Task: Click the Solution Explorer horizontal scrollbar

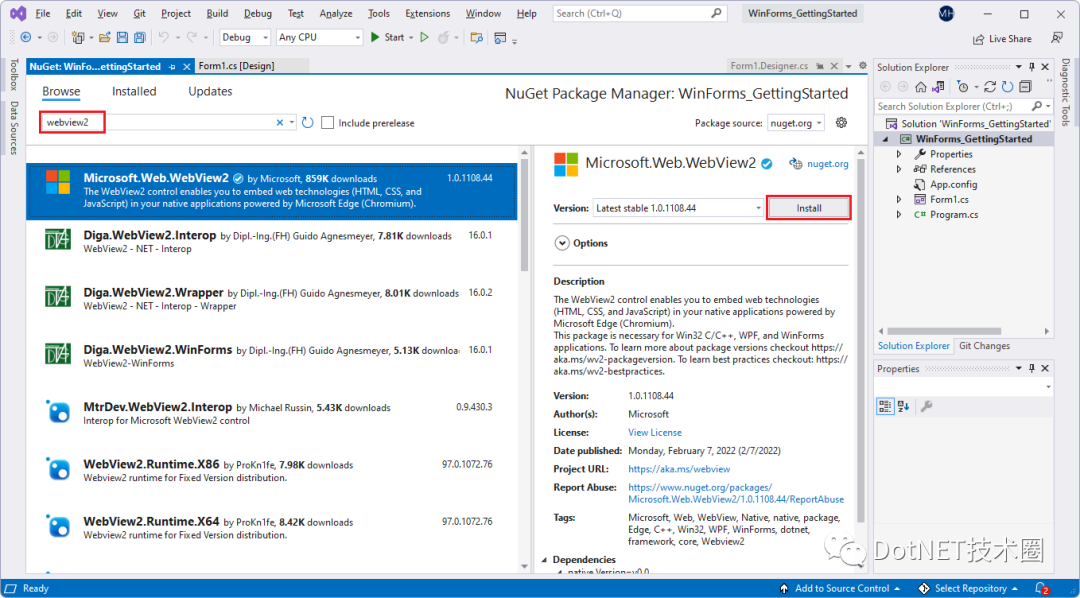Action: pyautogui.click(x=943, y=331)
